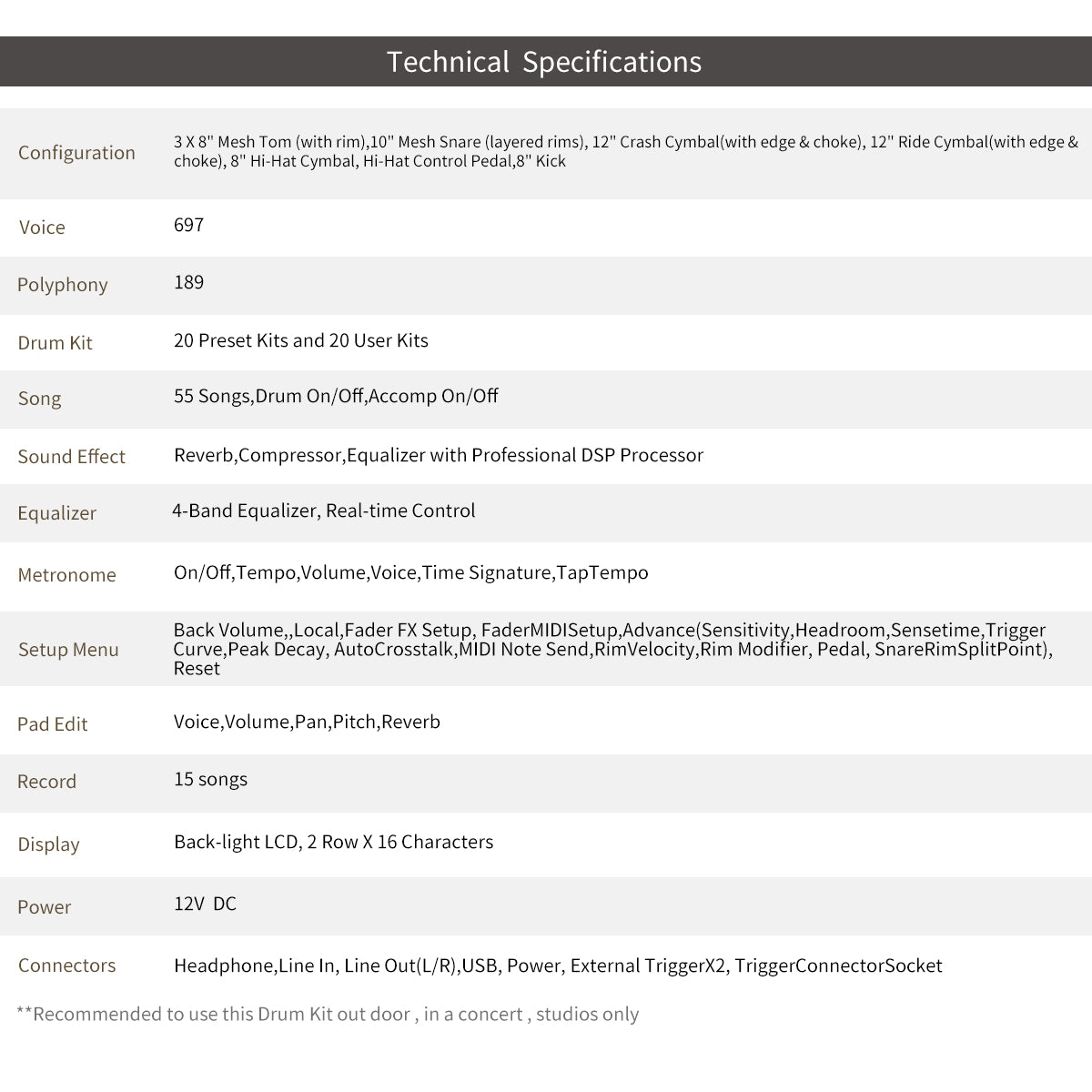1092x1092 pixels.
Task: Click the Record value '15 songs'
Action: pos(210,779)
